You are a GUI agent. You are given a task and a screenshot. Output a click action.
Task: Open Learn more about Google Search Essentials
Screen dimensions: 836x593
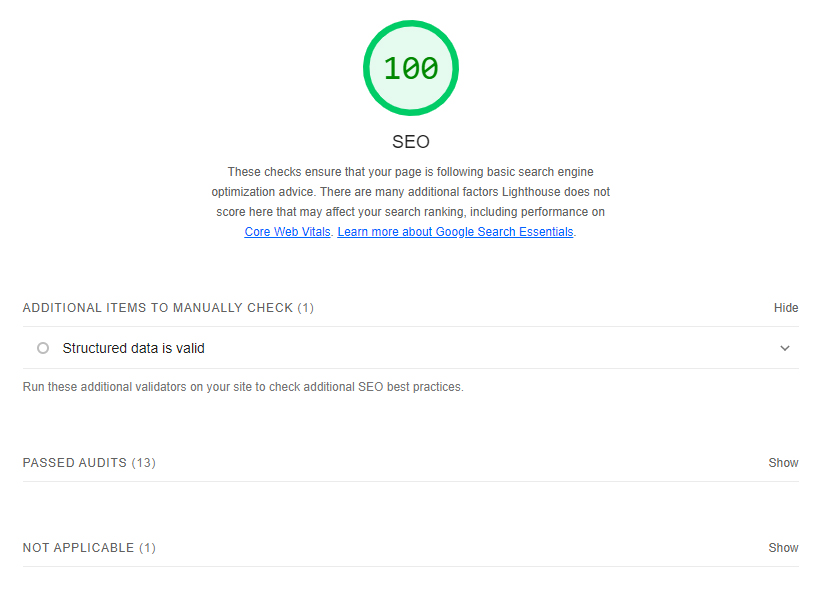pos(455,232)
